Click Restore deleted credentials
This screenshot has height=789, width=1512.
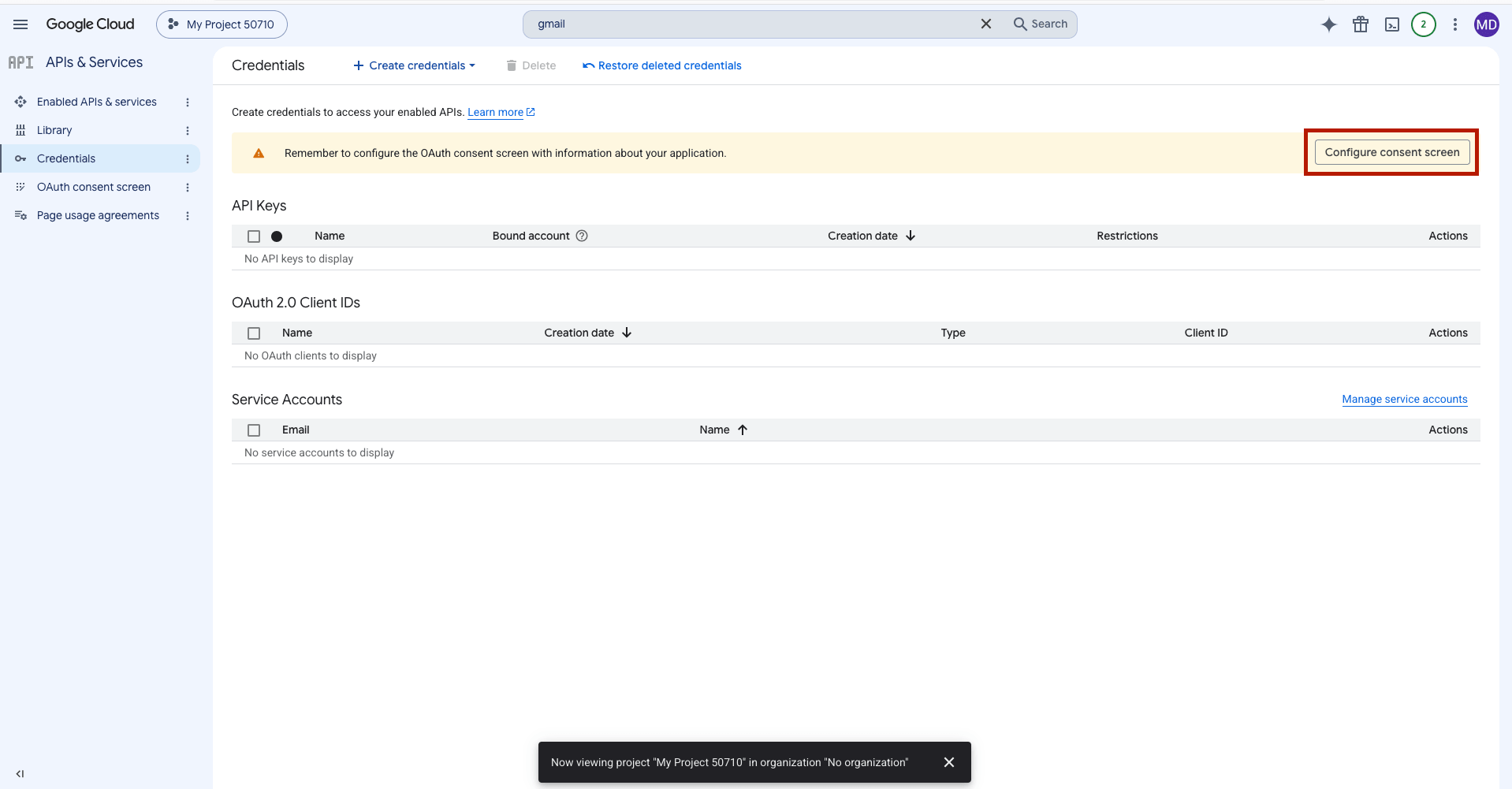(662, 65)
